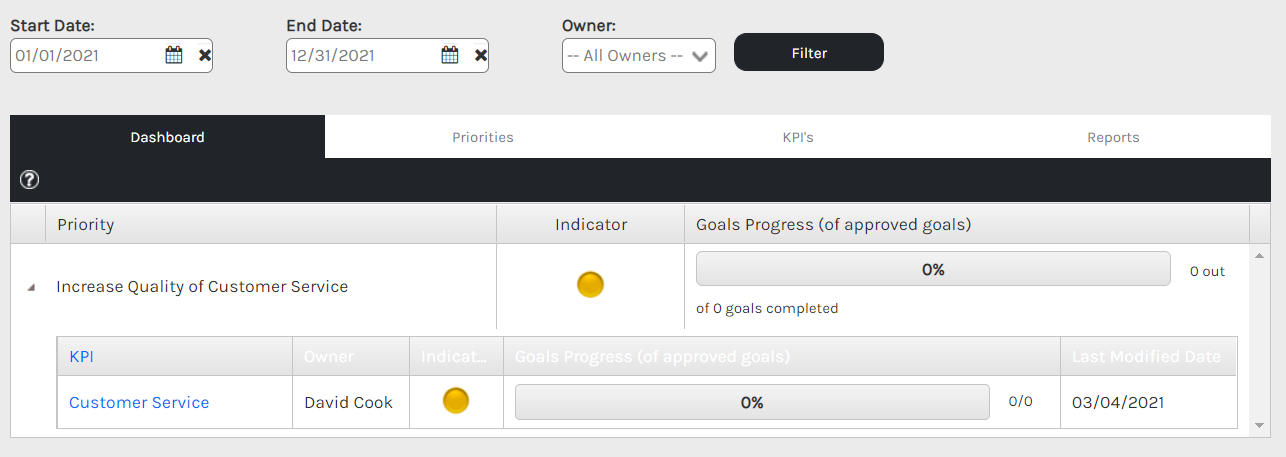
Task: Open the KPI's tab
Action: pos(798,137)
